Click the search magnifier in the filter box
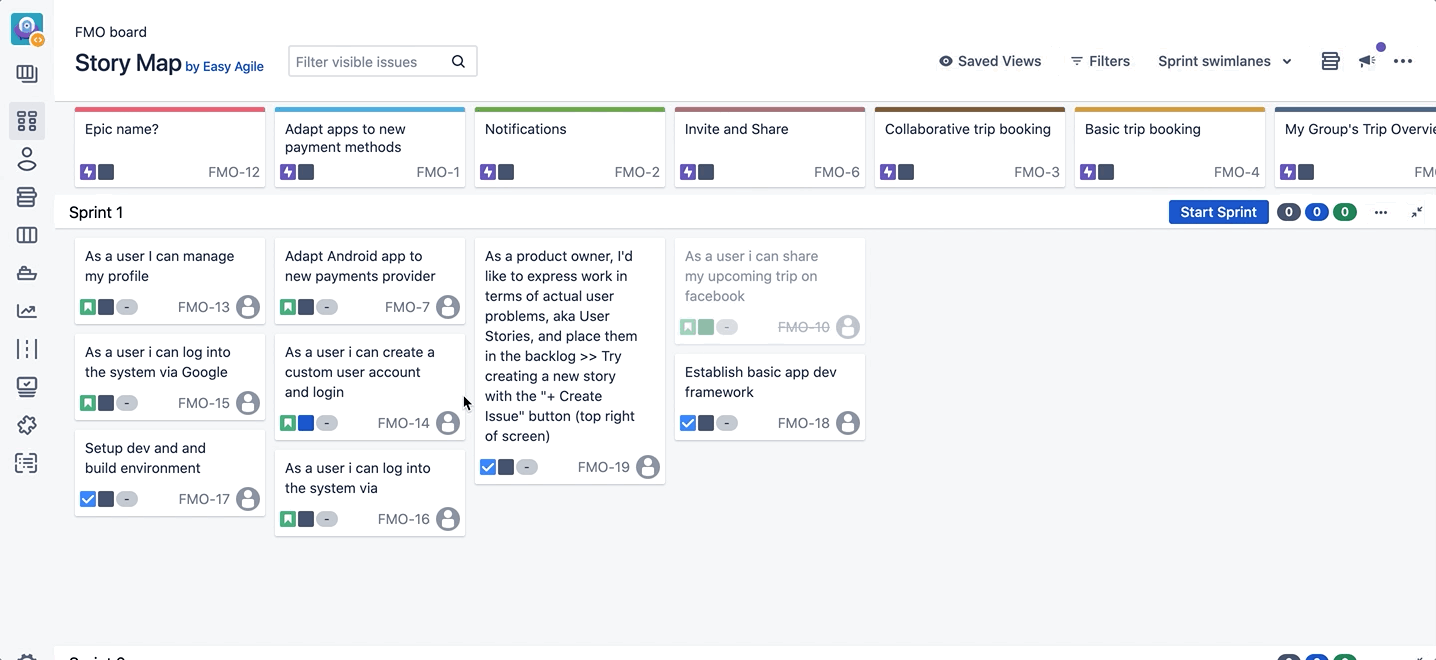The width and height of the screenshot is (1436, 660). click(458, 61)
